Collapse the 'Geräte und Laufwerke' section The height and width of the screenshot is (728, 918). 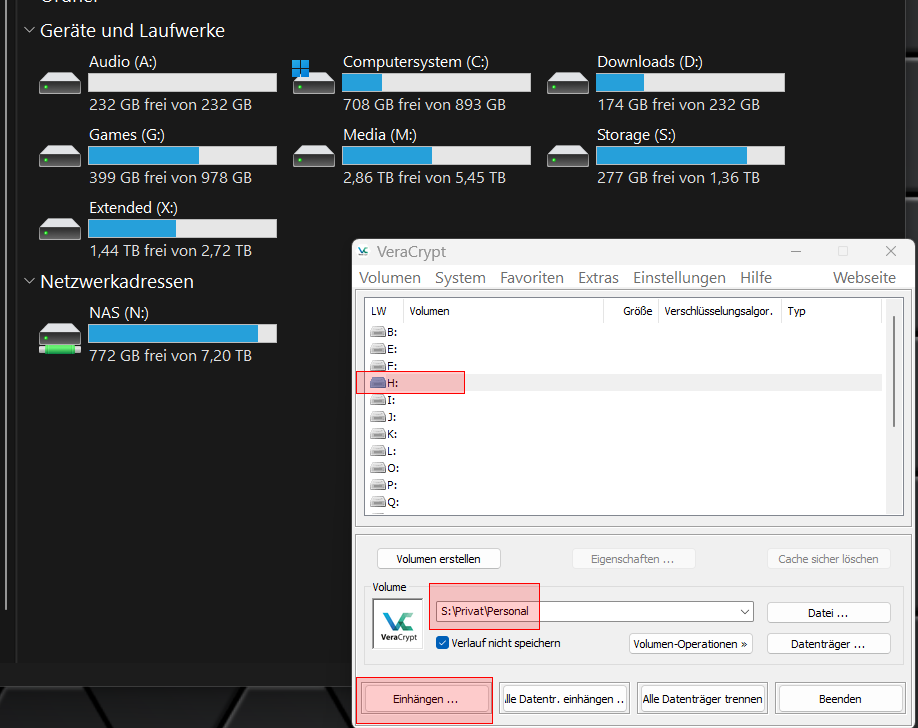(x=29, y=30)
